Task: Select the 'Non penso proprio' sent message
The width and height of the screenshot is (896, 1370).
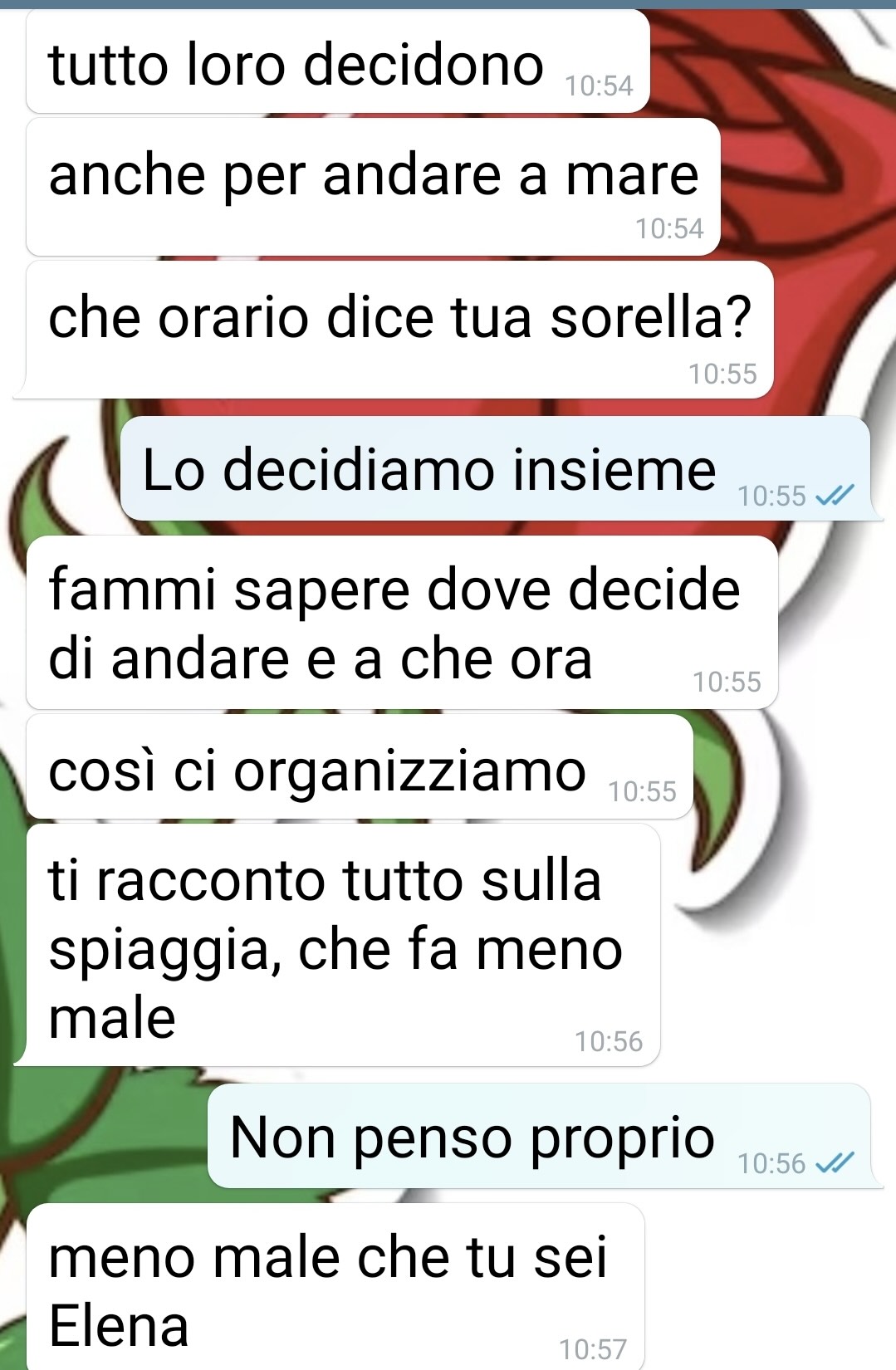Action: [539, 1136]
